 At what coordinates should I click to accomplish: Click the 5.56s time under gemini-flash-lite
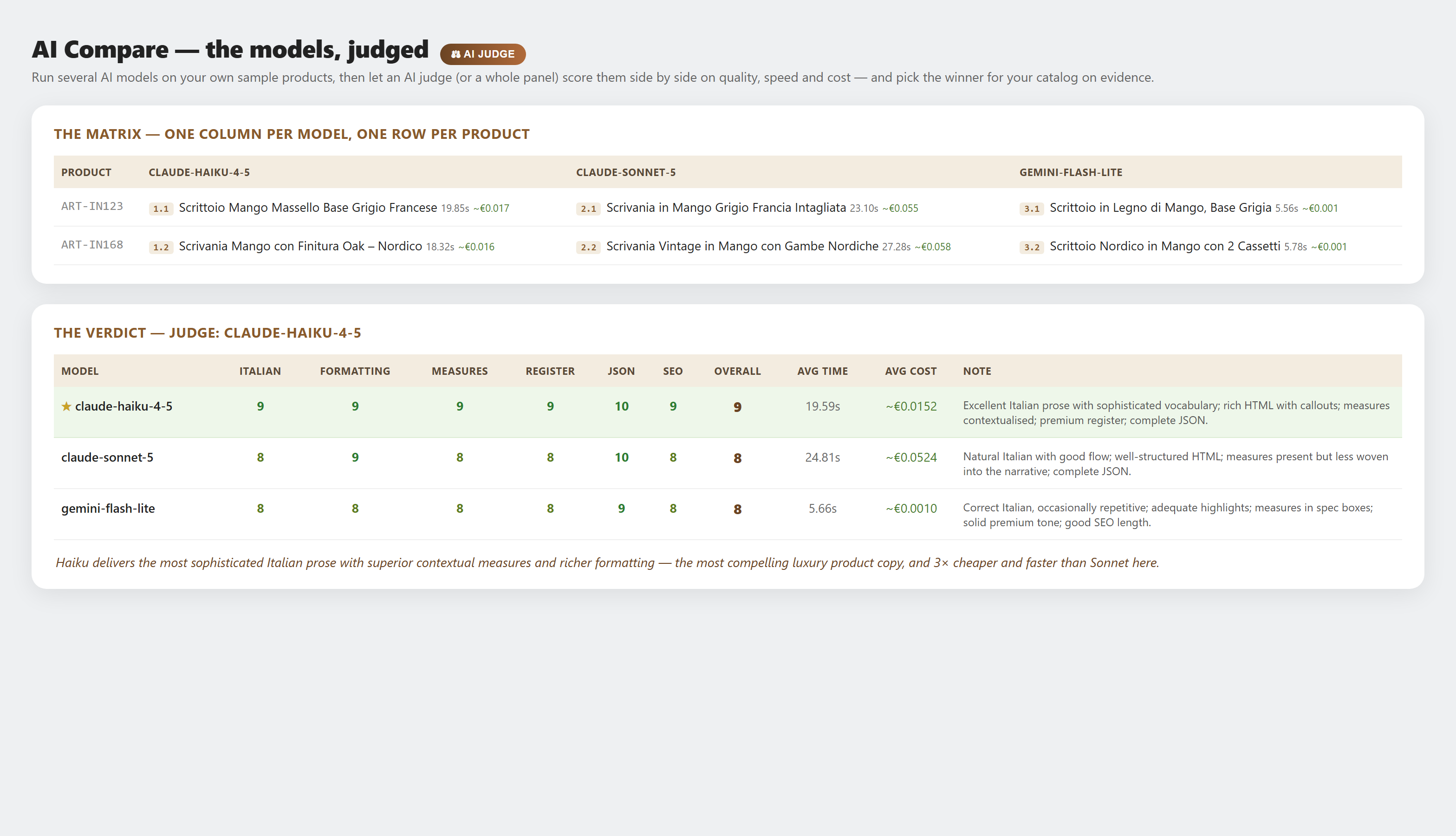(x=1286, y=209)
